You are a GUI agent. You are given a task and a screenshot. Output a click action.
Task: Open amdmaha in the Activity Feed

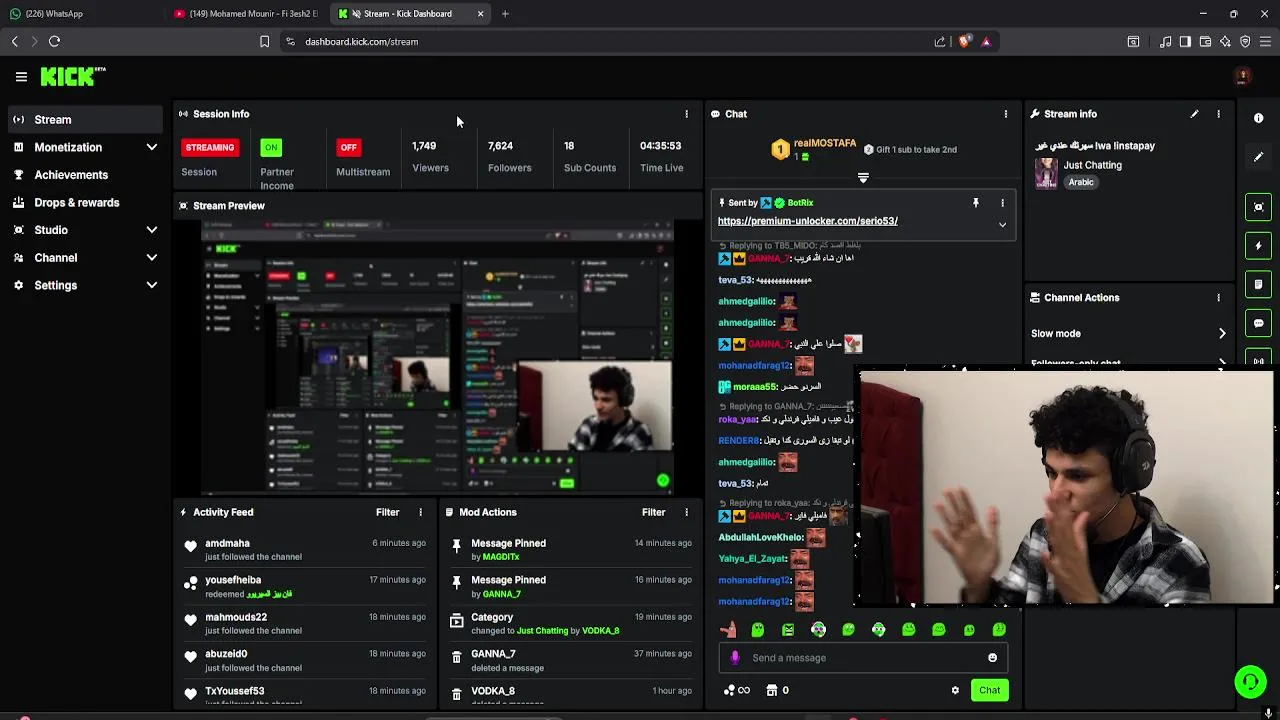pyautogui.click(x=227, y=543)
